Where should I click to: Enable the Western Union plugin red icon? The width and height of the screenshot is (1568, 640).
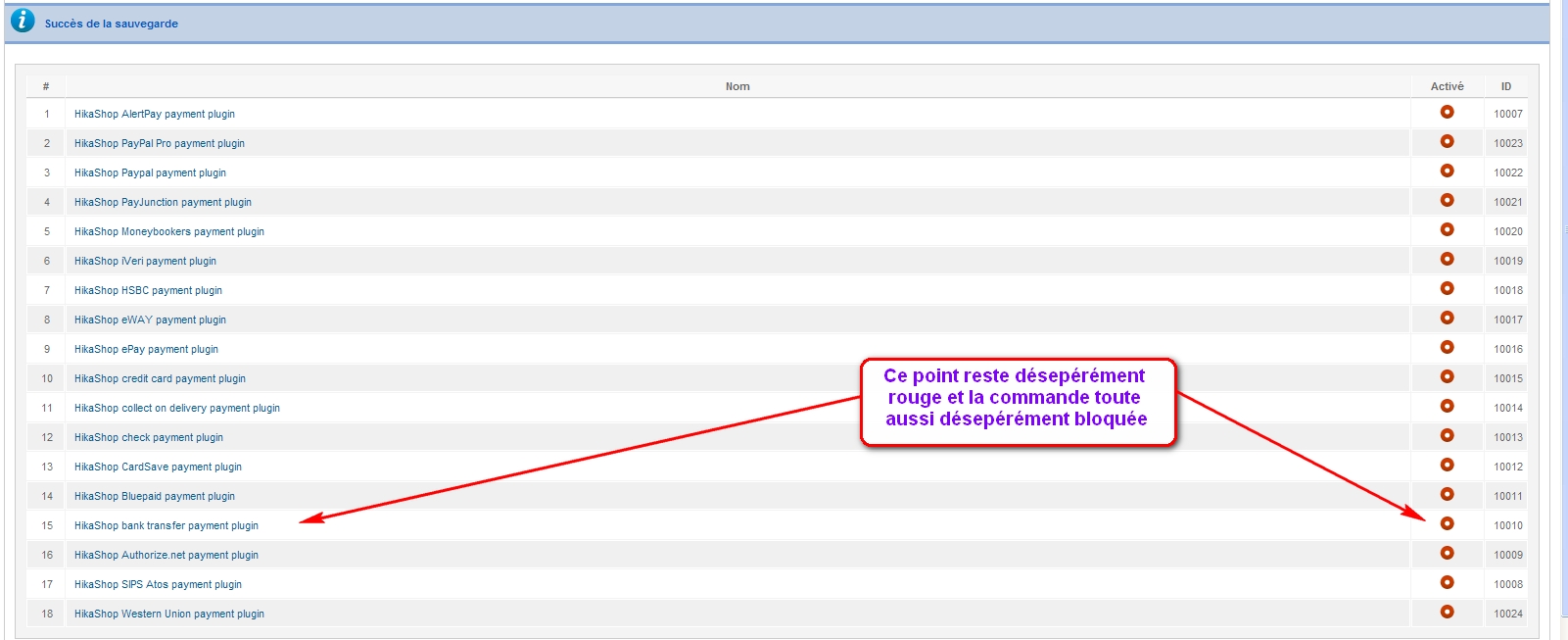pos(1447,613)
